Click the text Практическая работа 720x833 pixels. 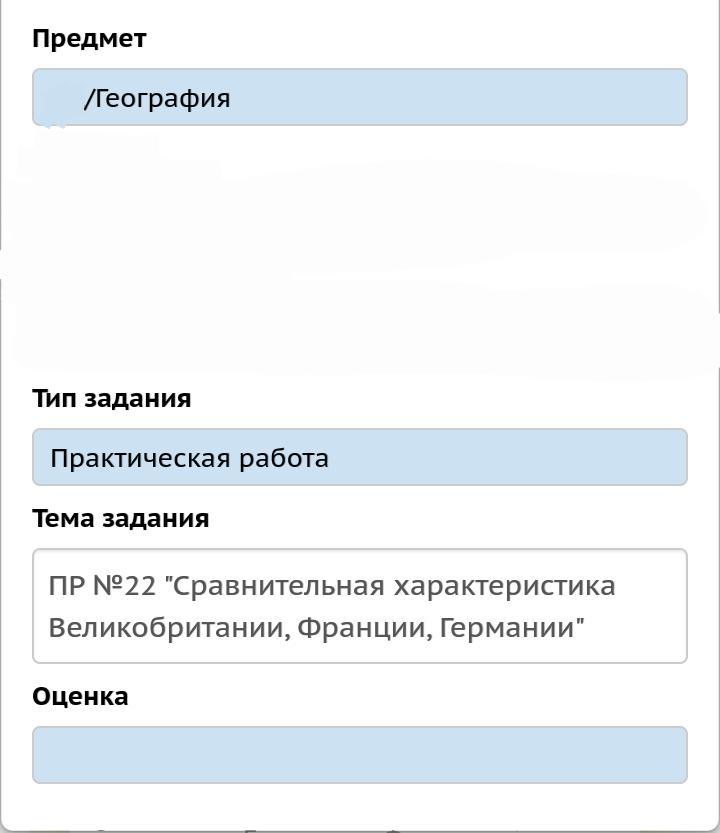click(x=189, y=458)
